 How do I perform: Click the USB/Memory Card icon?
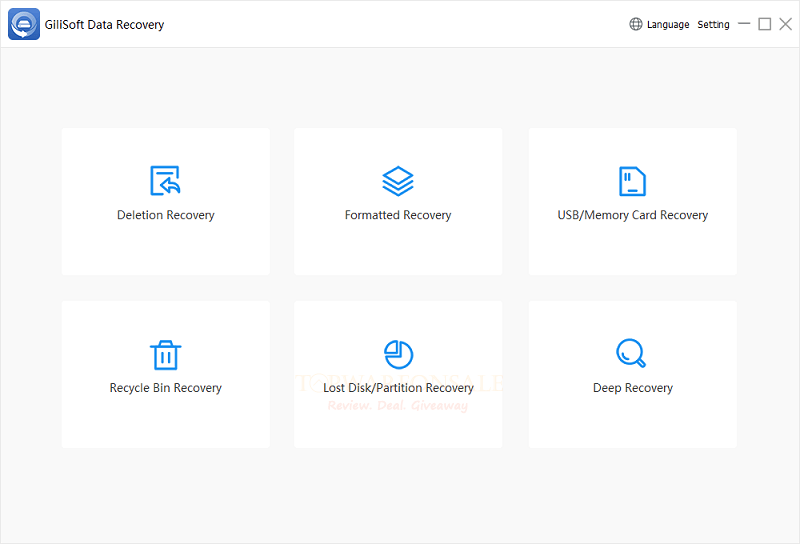(x=632, y=181)
